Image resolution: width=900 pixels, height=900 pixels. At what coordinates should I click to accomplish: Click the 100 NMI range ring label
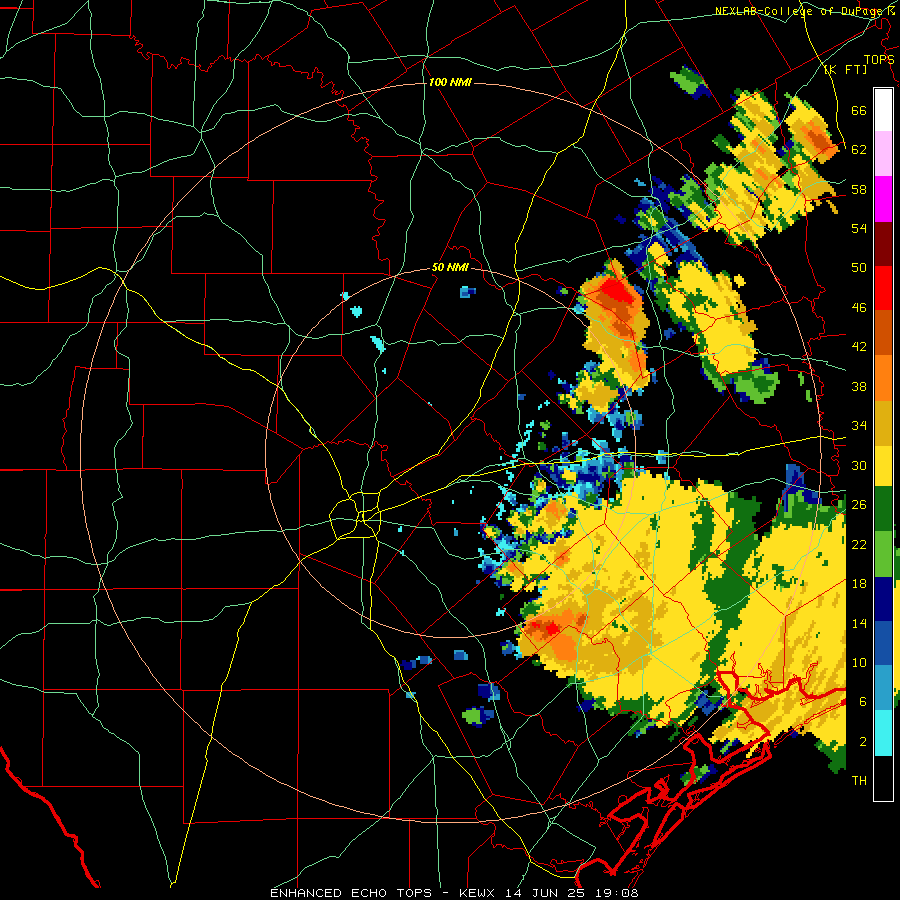tap(450, 83)
